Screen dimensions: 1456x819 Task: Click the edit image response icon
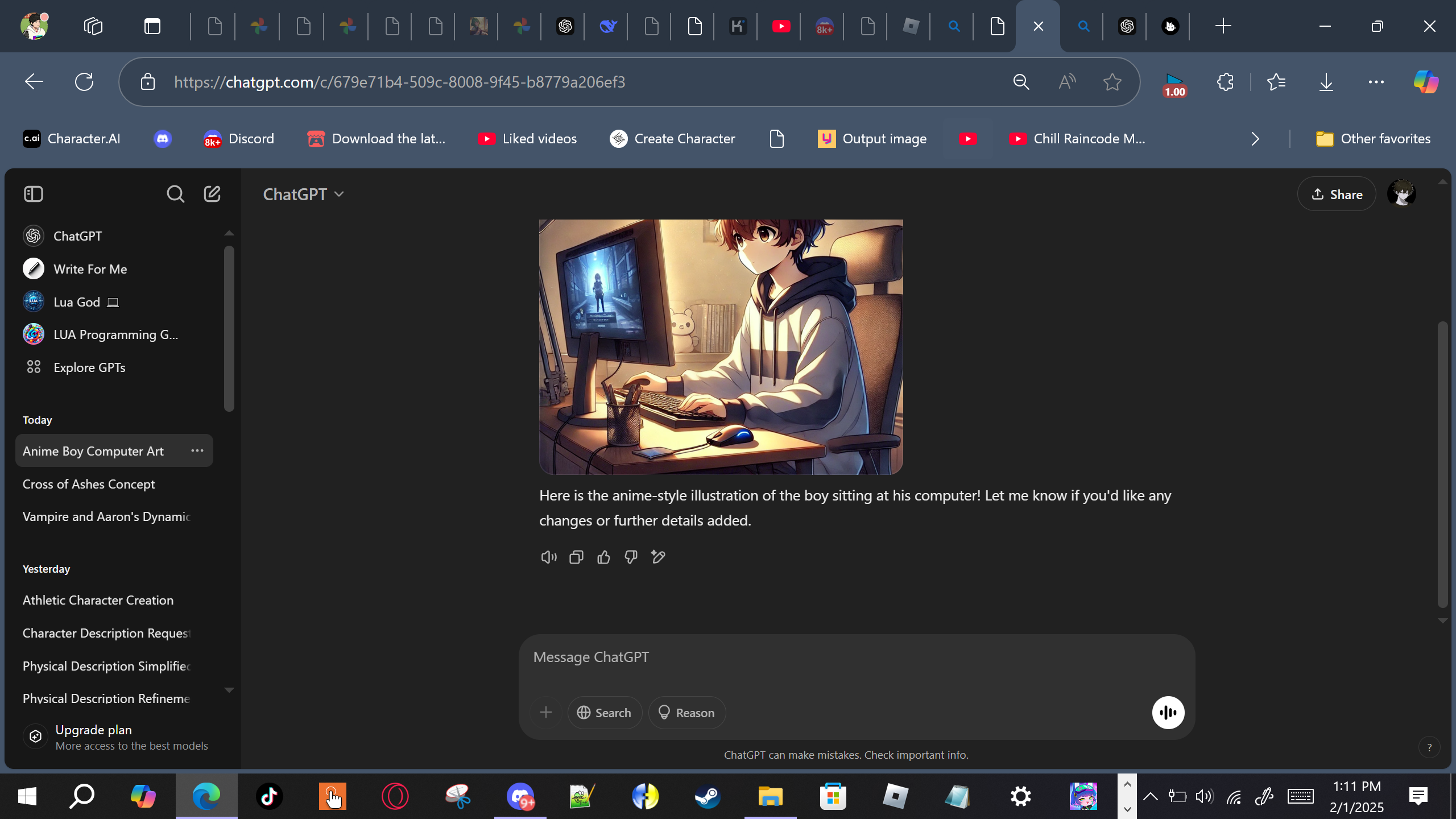pyautogui.click(x=658, y=557)
